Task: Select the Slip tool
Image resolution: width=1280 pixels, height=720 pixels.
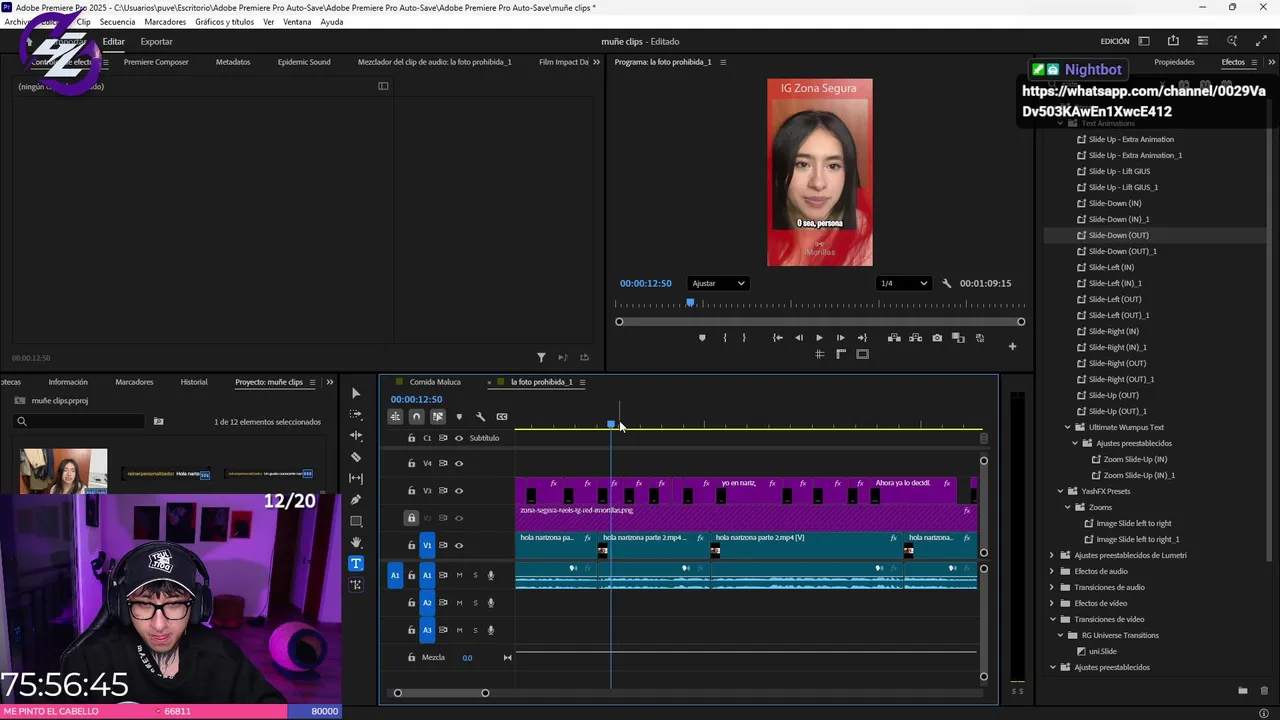Action: click(x=356, y=478)
